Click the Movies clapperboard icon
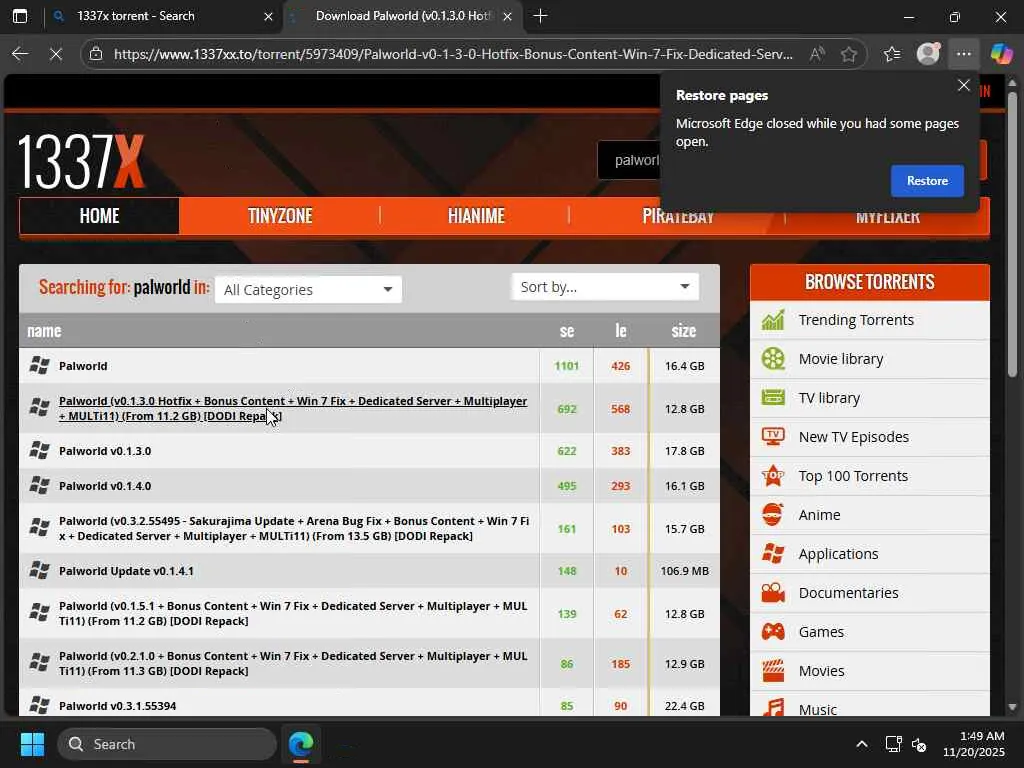The image size is (1024, 768). coord(773,671)
